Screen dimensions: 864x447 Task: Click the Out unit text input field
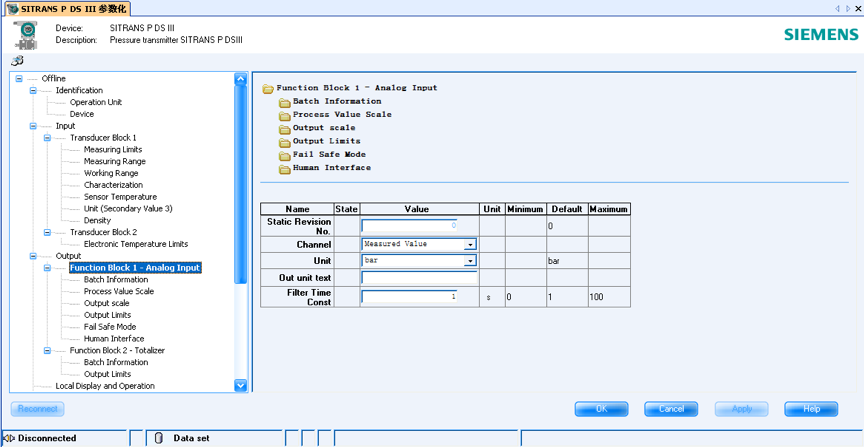pyautogui.click(x=419, y=277)
